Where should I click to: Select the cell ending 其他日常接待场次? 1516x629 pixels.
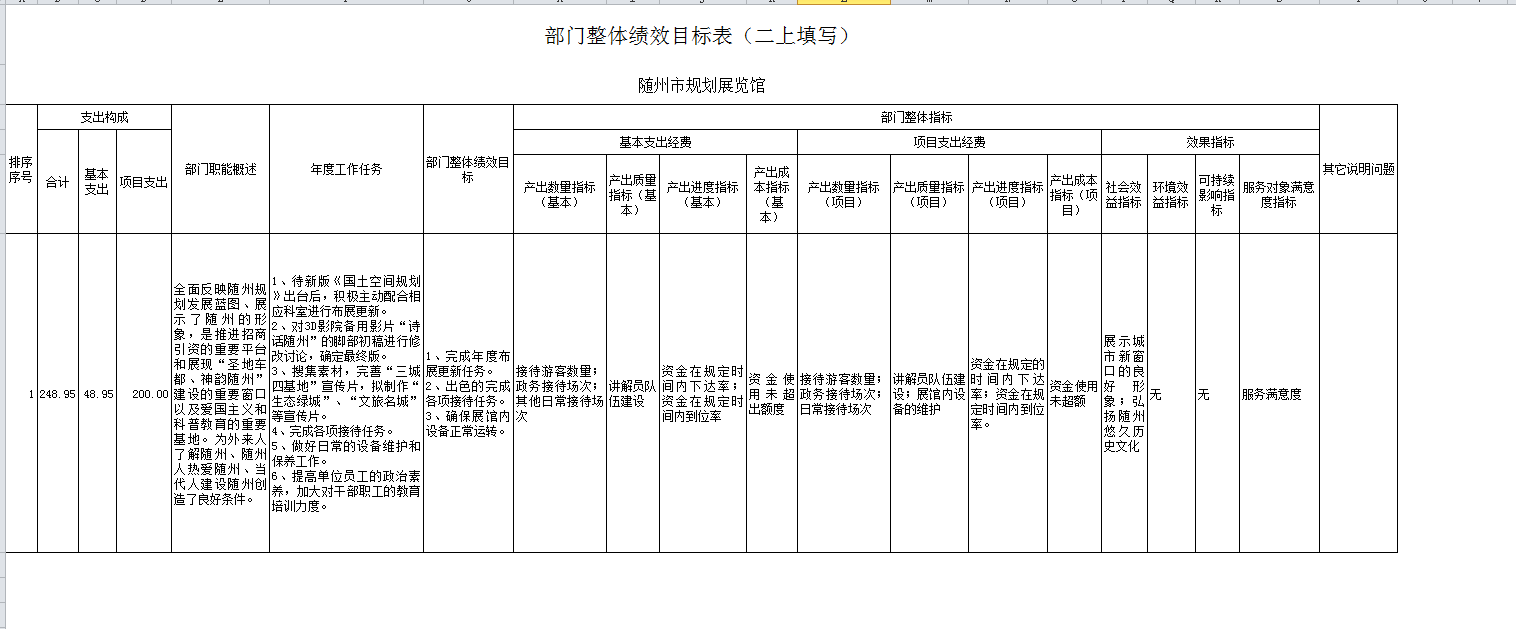point(559,393)
